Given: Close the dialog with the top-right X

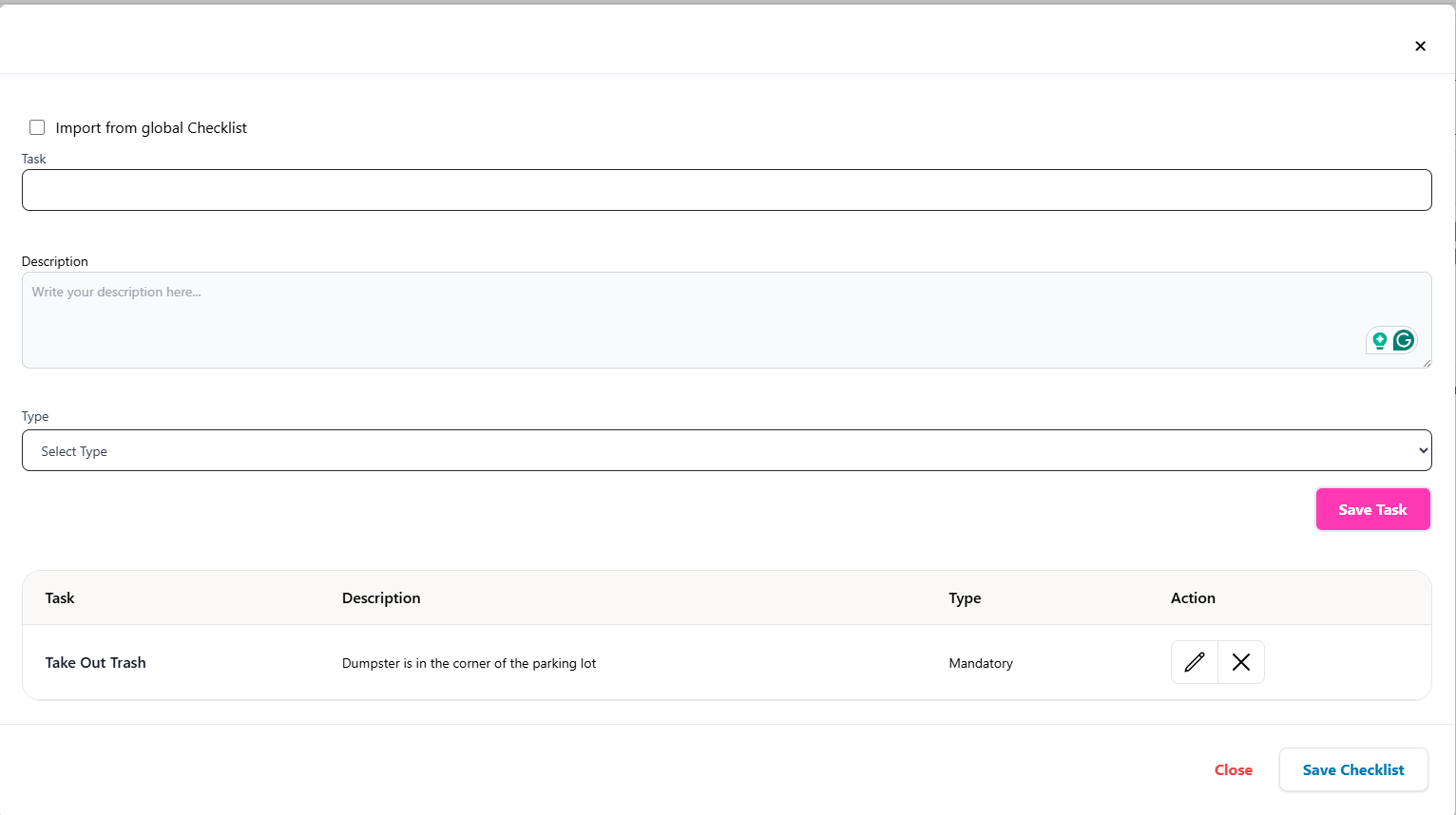Looking at the screenshot, I should 1420,46.
